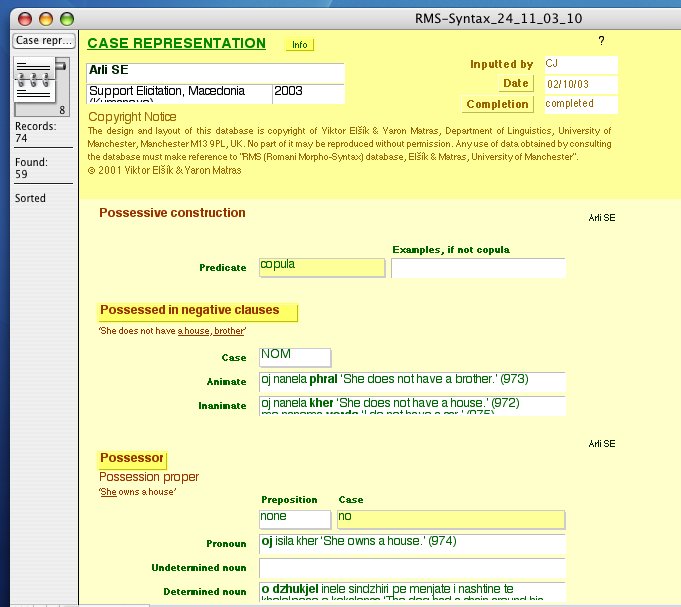The image size is (681, 607).
Task: Minimize the window with the yellow button
Action: 46,19
